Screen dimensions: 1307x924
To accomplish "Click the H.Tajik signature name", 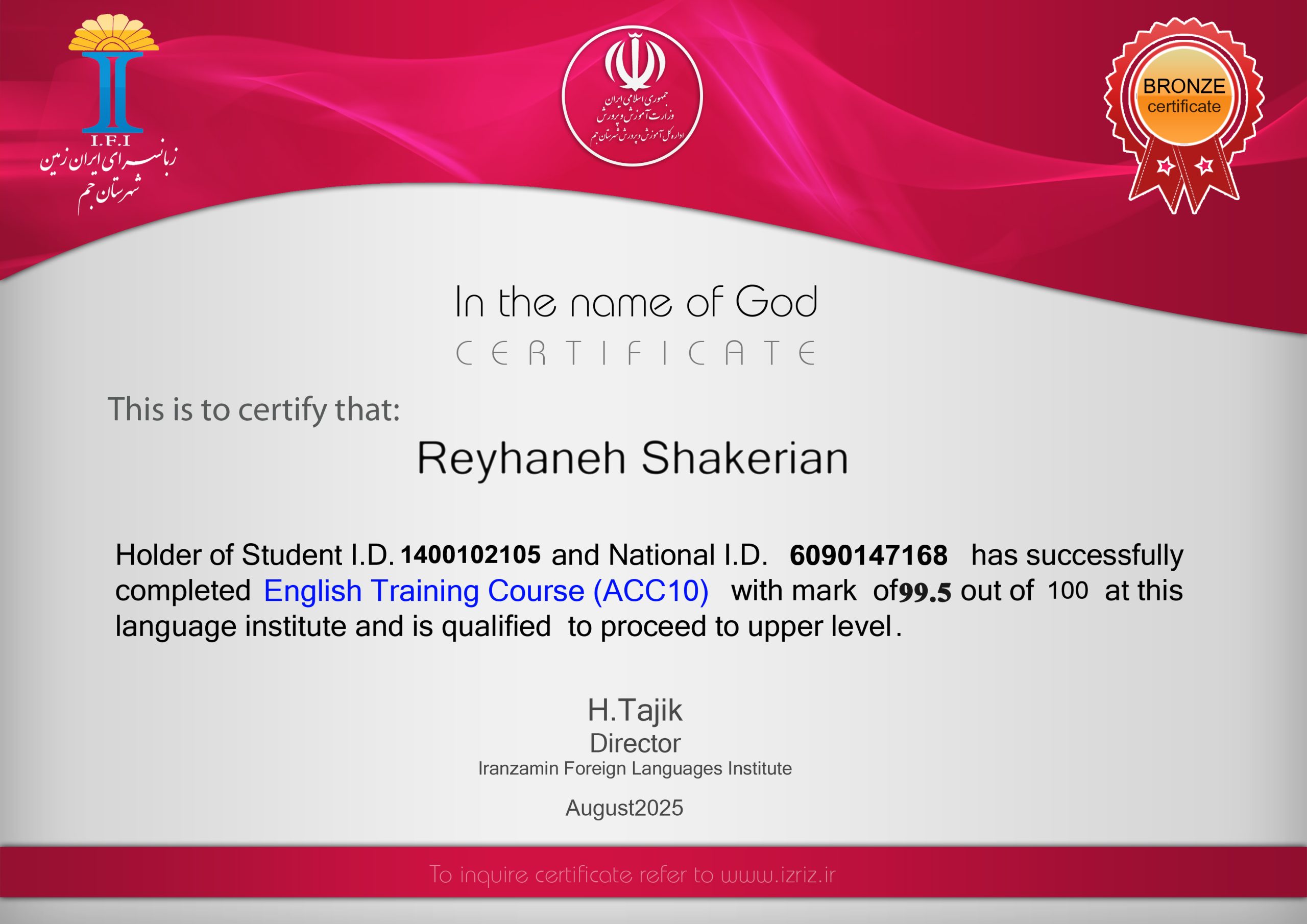I will click(x=634, y=710).
